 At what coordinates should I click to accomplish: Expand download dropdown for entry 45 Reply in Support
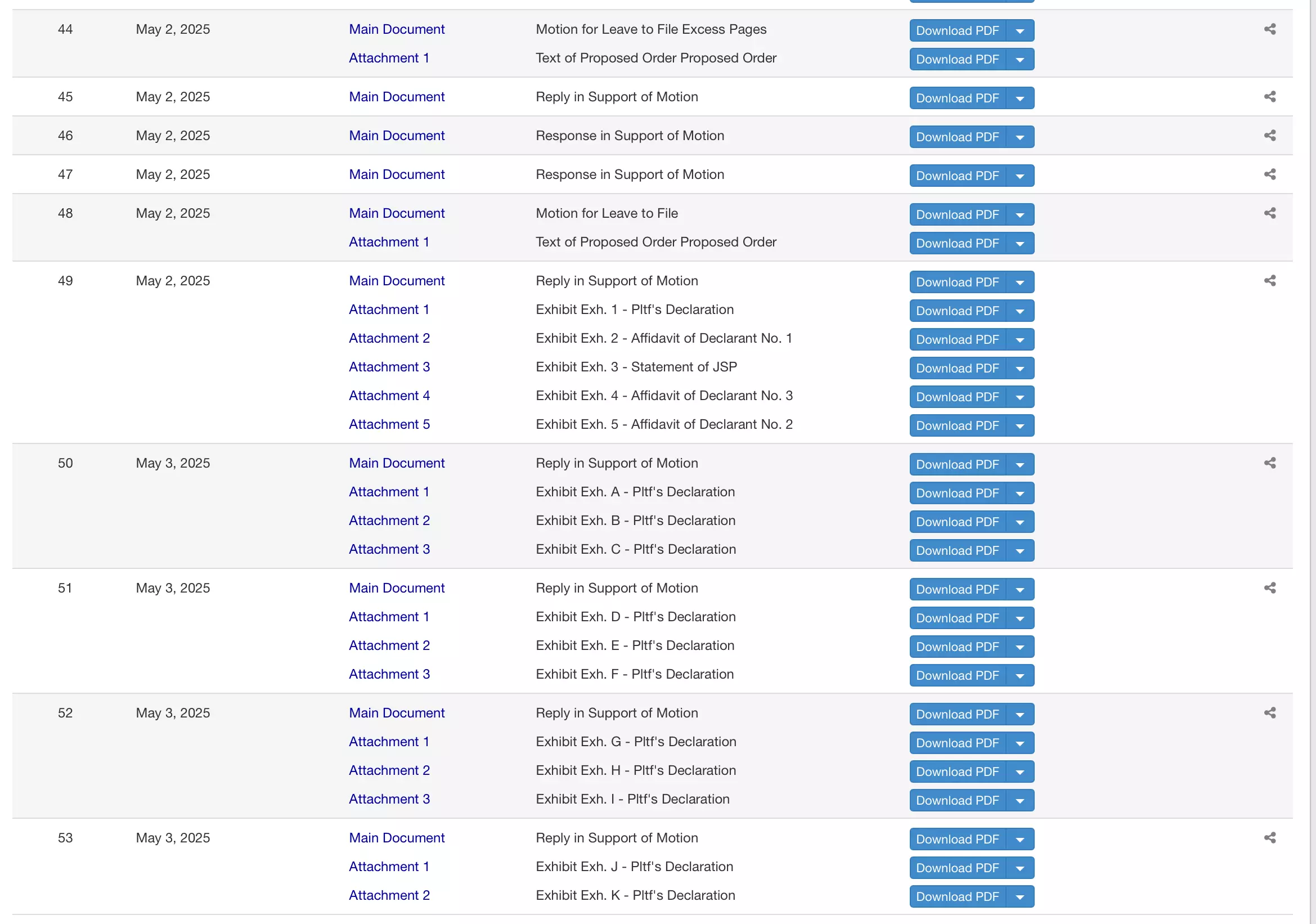point(1019,98)
